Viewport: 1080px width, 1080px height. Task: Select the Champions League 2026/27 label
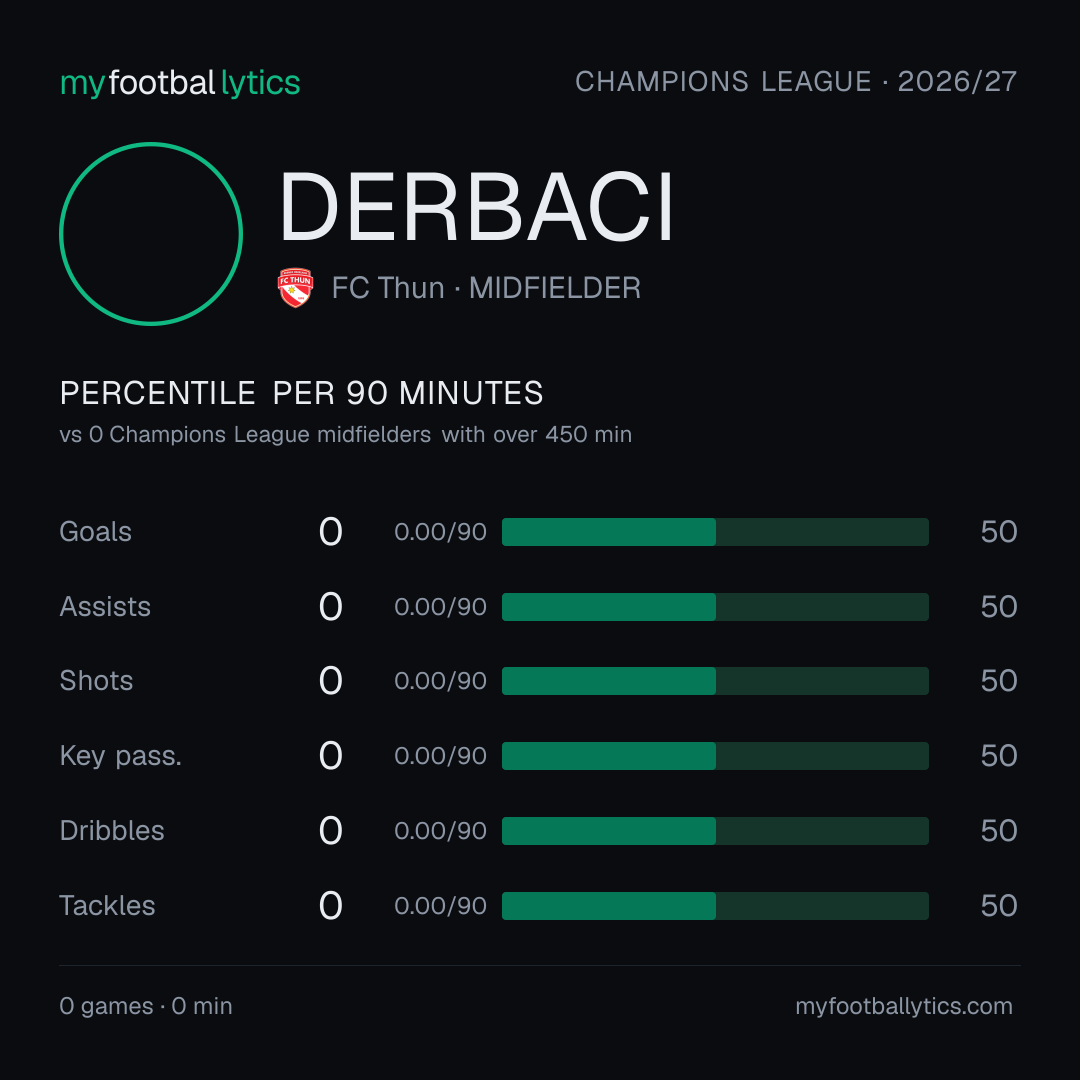796,82
